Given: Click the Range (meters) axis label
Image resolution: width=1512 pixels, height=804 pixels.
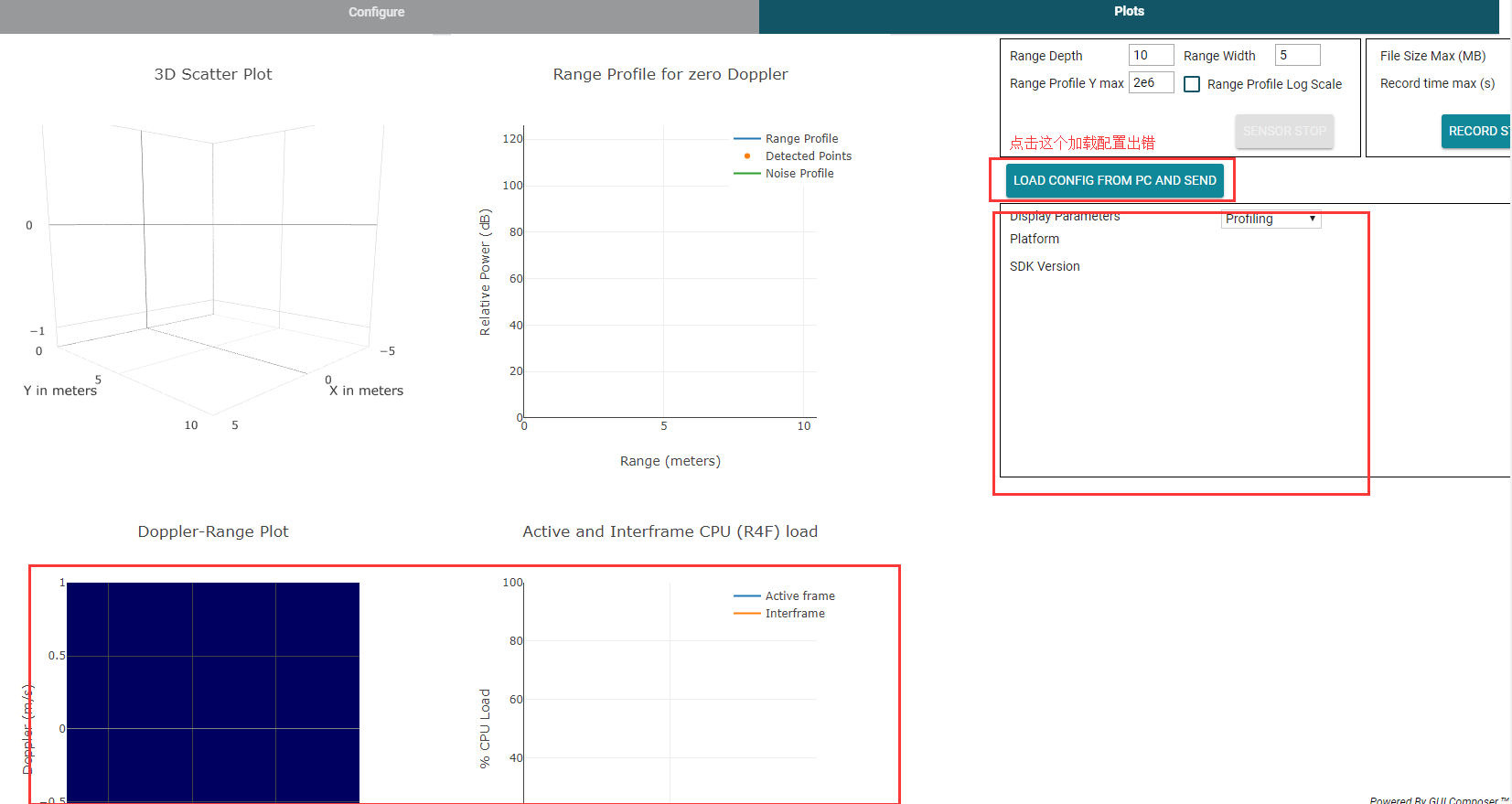Looking at the screenshot, I should pyautogui.click(x=670, y=461).
